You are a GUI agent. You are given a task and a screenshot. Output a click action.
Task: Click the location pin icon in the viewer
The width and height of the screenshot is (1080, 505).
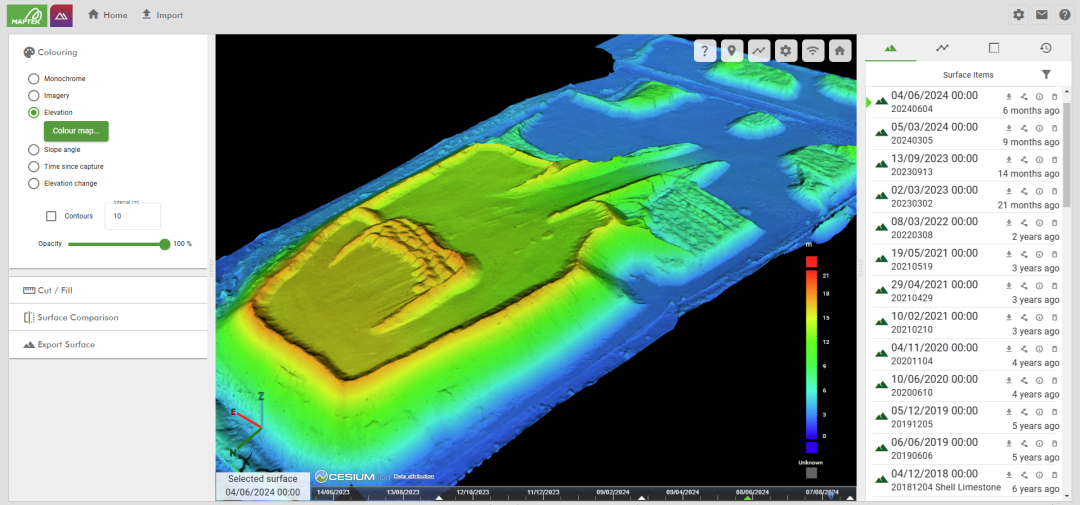pos(732,51)
